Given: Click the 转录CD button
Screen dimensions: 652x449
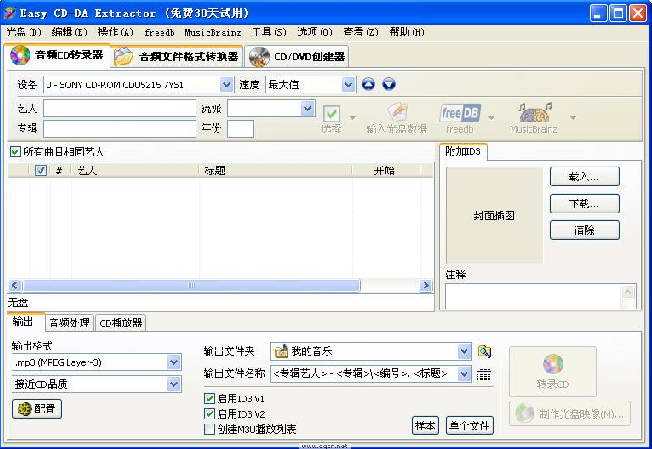Looking at the screenshot, I should [x=553, y=372].
